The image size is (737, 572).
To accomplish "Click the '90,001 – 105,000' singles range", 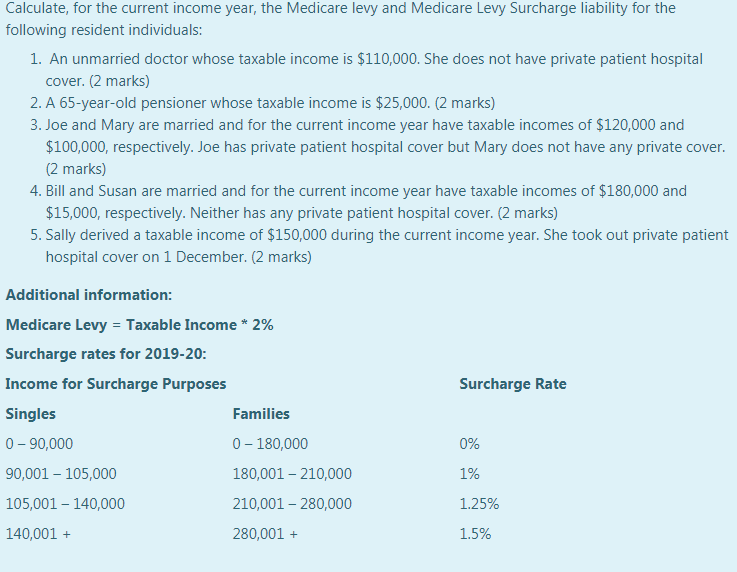I will 61,474.
